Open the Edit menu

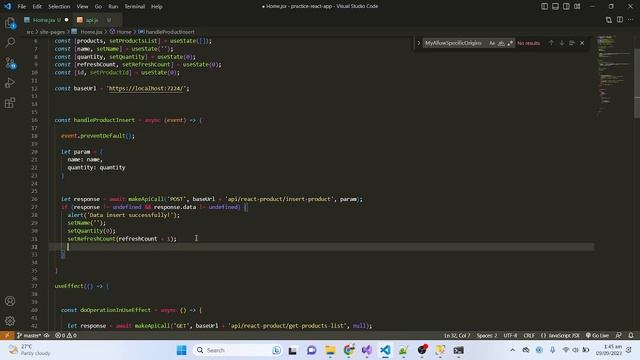[x=37, y=7]
